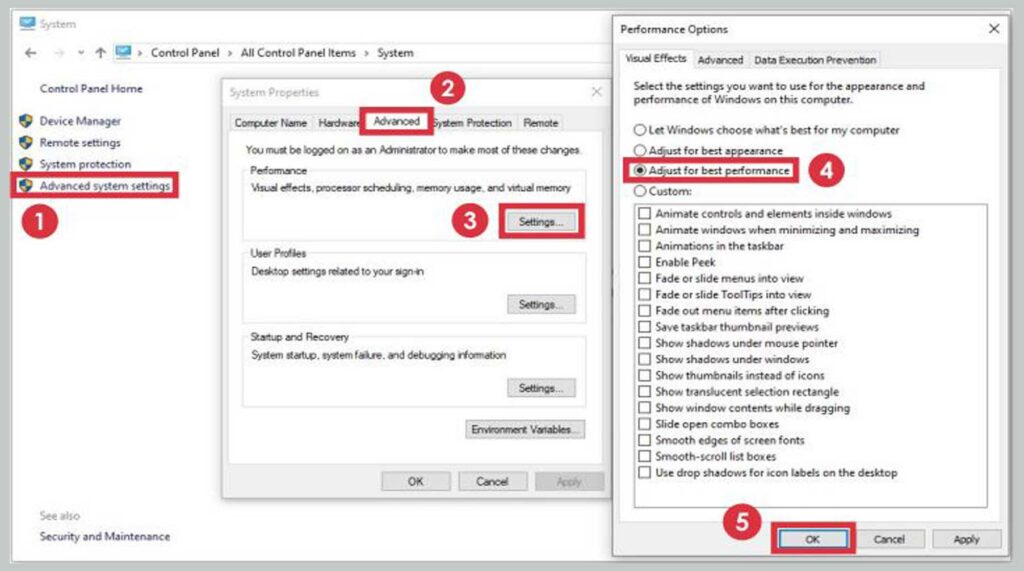Viewport: 1024px width, 571px height.
Task: Click OK in Performance Options
Action: click(812, 539)
